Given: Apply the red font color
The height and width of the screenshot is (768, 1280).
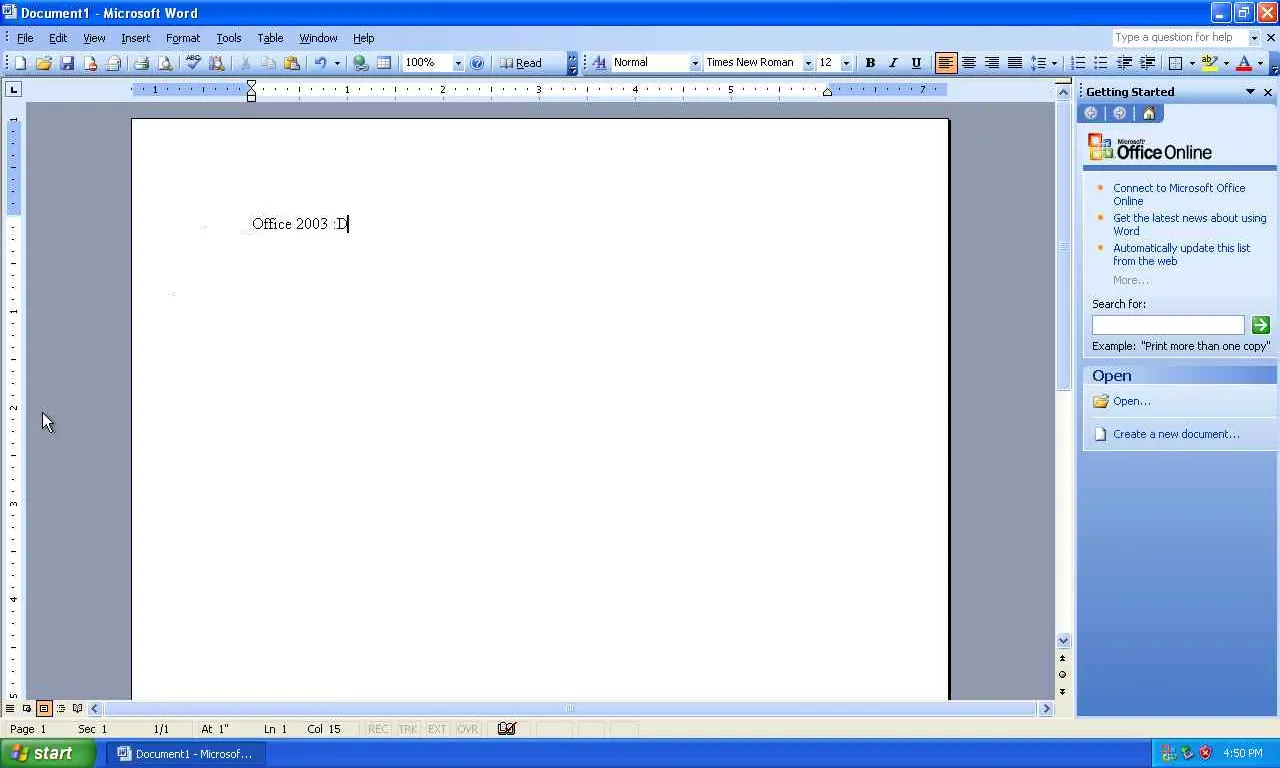Looking at the screenshot, I should [1244, 63].
